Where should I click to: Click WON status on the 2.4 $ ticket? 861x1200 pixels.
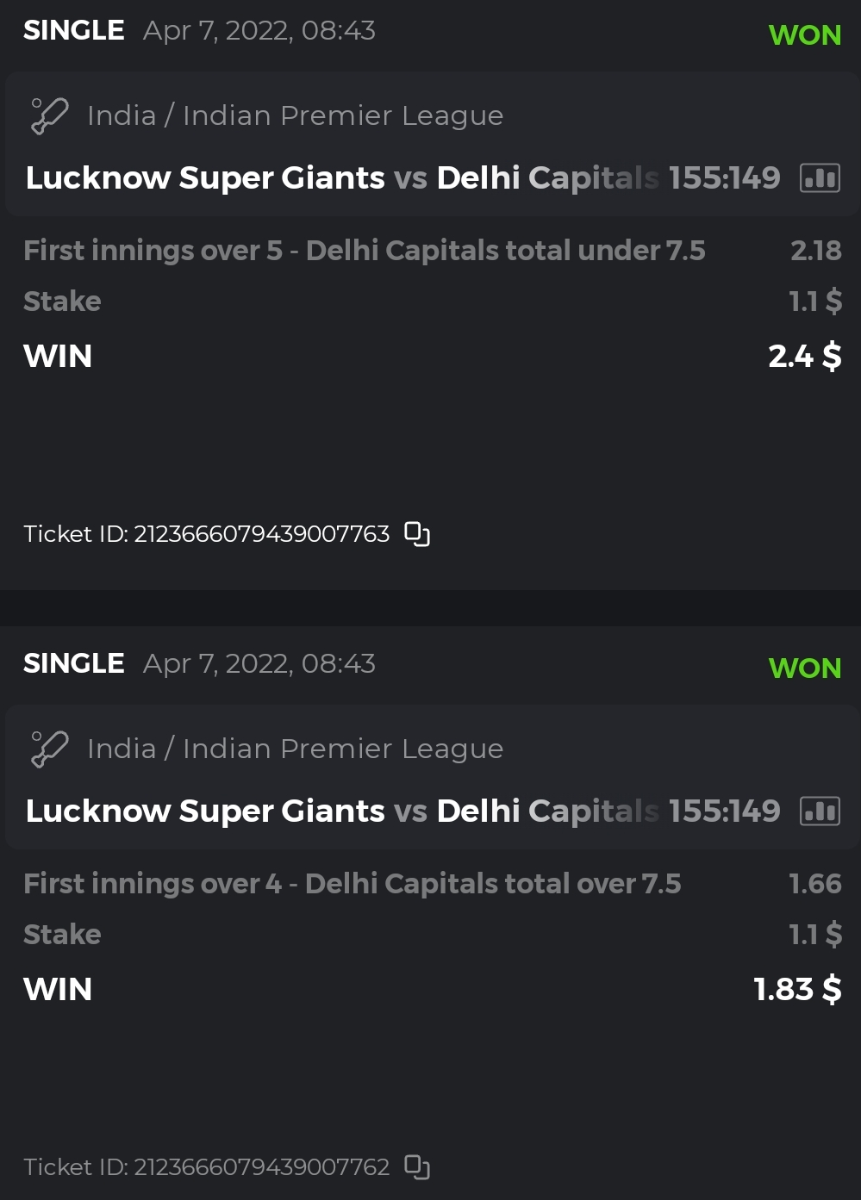coord(805,35)
